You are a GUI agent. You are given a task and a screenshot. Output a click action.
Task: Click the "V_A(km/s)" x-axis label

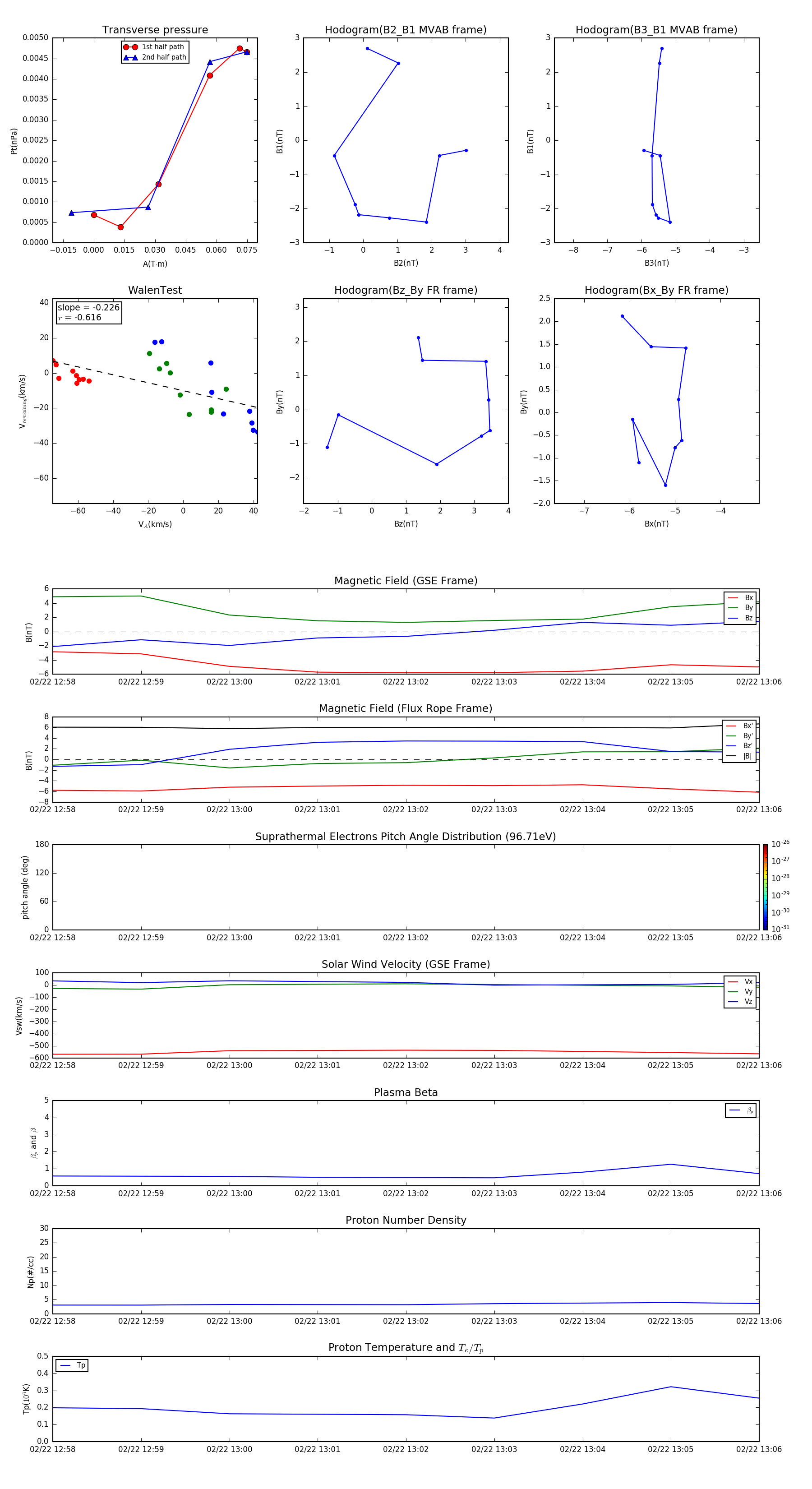pyautogui.click(x=155, y=524)
